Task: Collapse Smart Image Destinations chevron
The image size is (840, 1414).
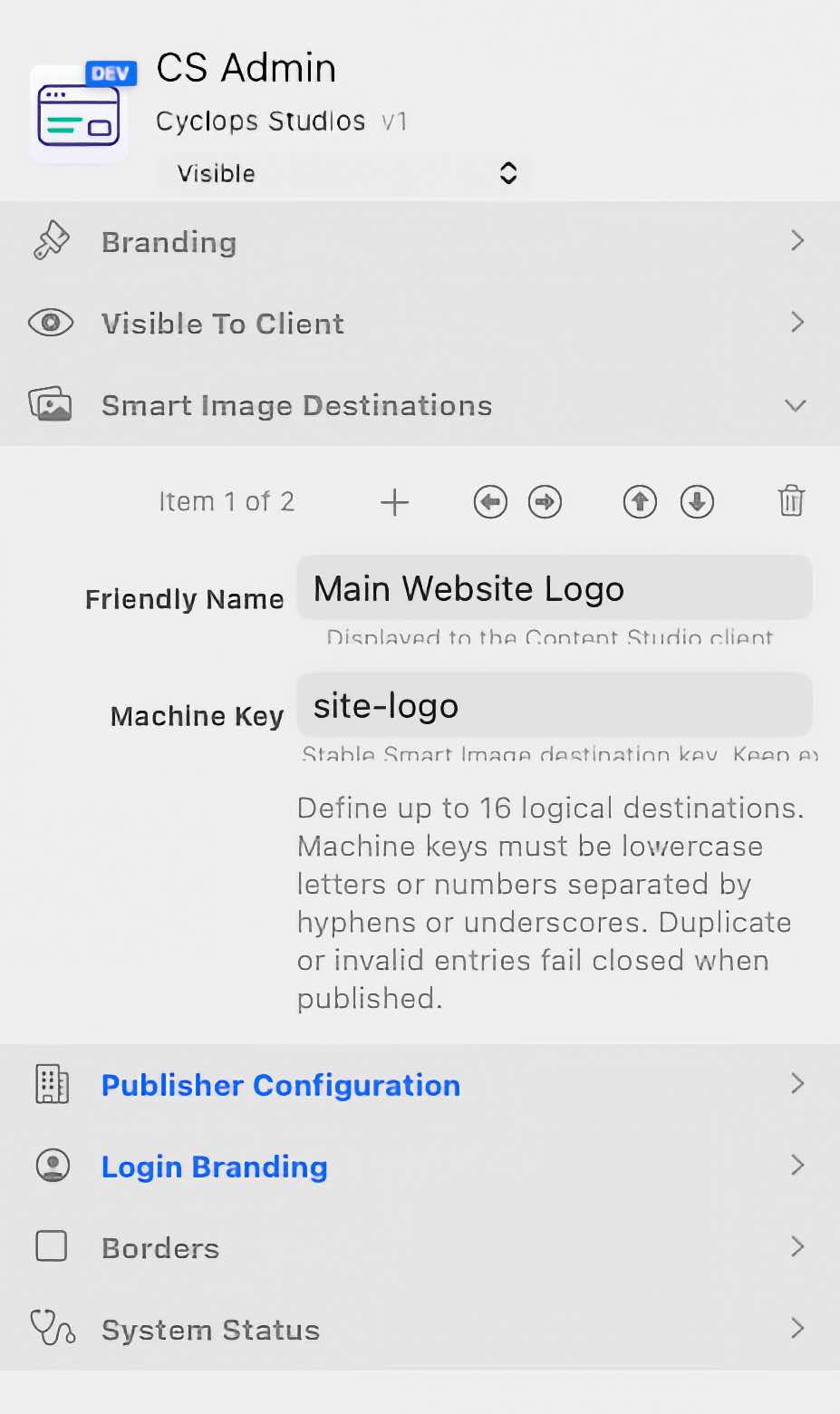Action: click(796, 405)
